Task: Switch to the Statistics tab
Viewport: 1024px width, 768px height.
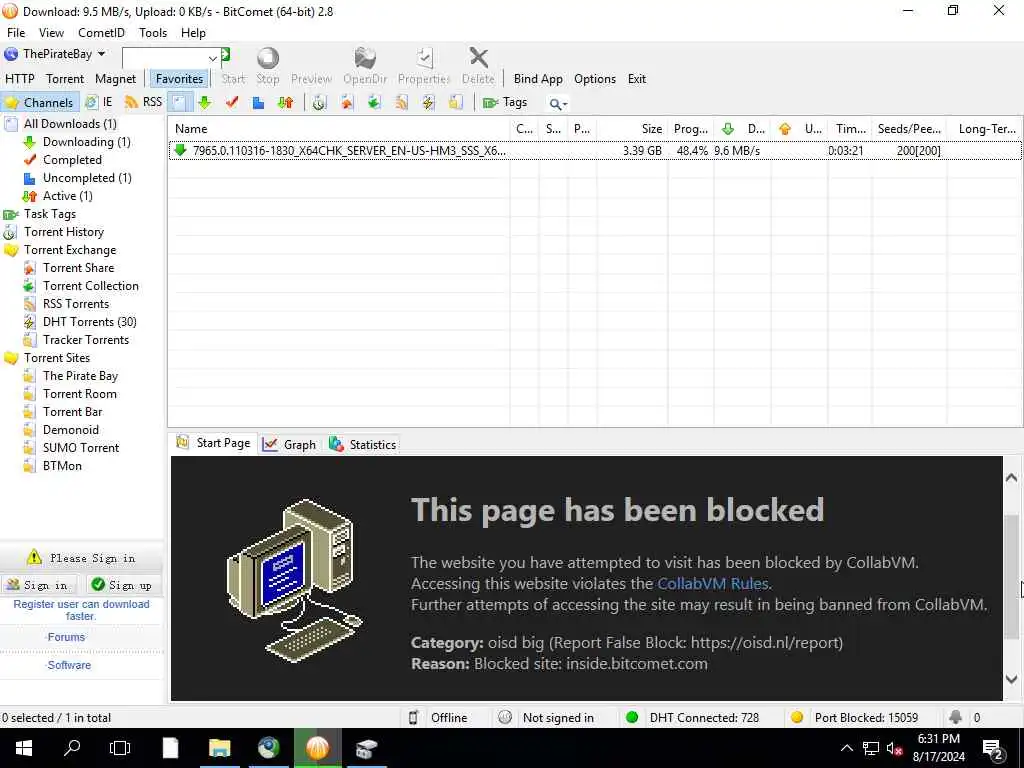Action: [x=362, y=445]
